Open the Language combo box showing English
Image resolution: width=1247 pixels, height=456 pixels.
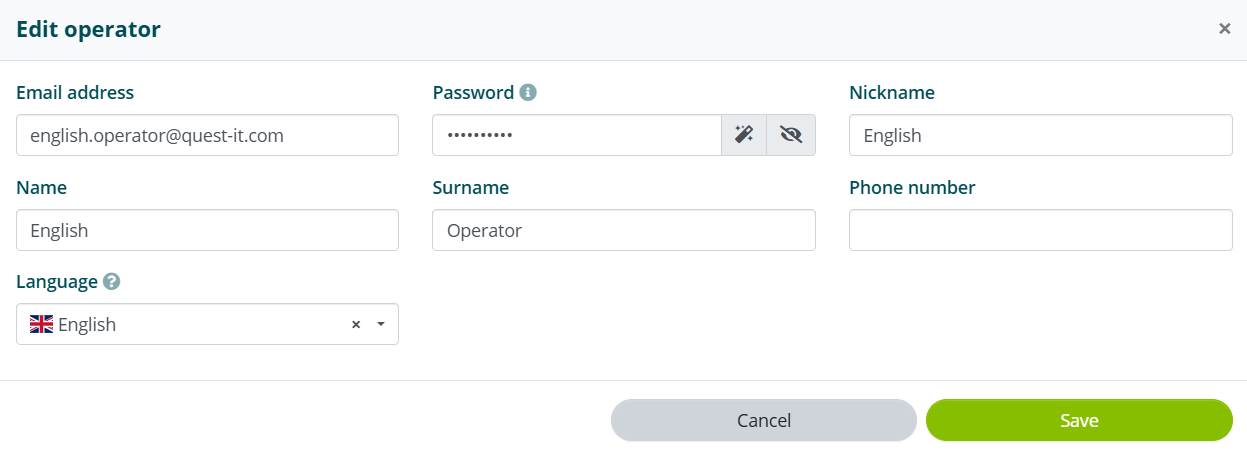click(207, 324)
